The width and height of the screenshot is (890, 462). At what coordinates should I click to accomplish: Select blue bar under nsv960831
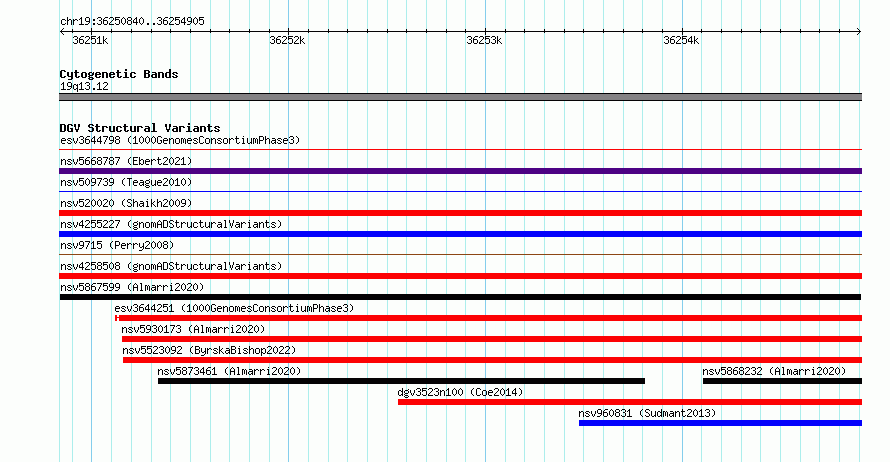(x=720, y=423)
